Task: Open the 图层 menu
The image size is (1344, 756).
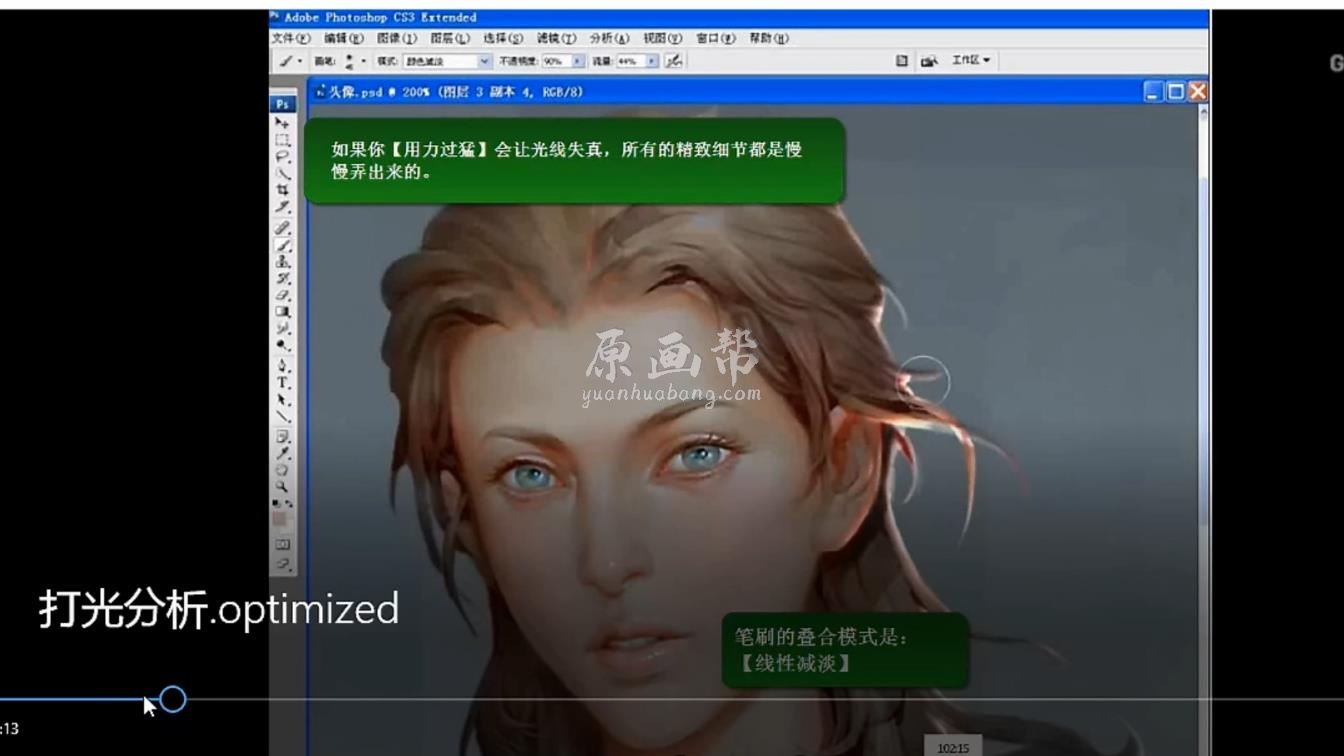Action: (449, 38)
